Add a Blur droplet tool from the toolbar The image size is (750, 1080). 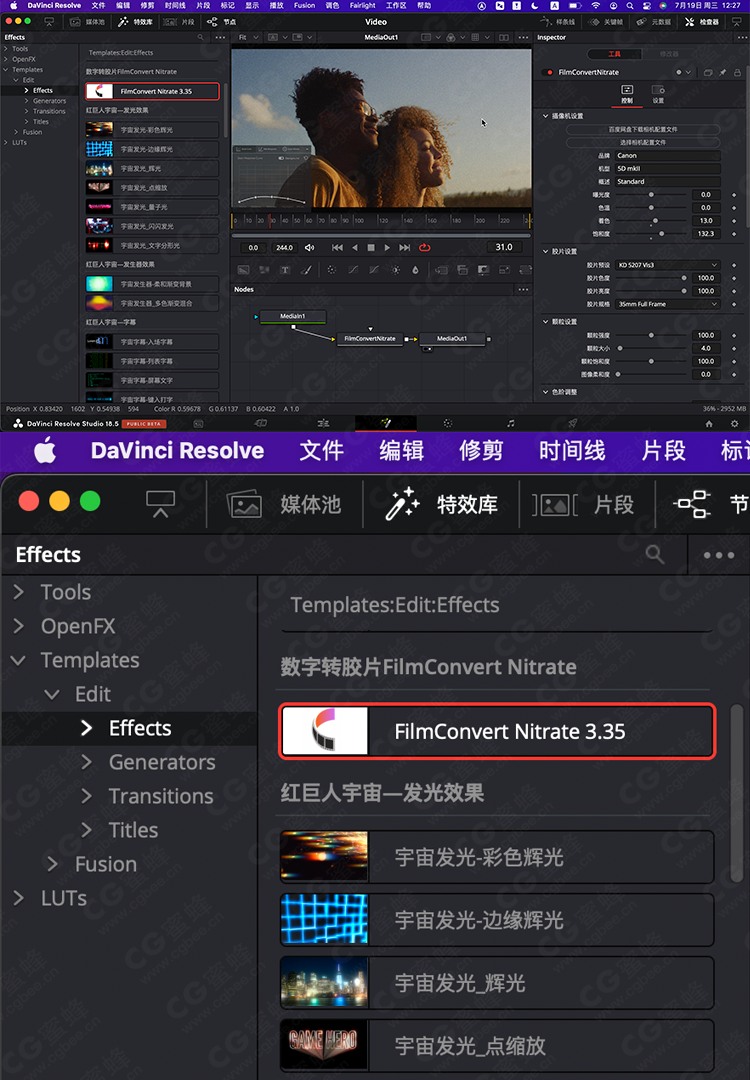pos(415,270)
